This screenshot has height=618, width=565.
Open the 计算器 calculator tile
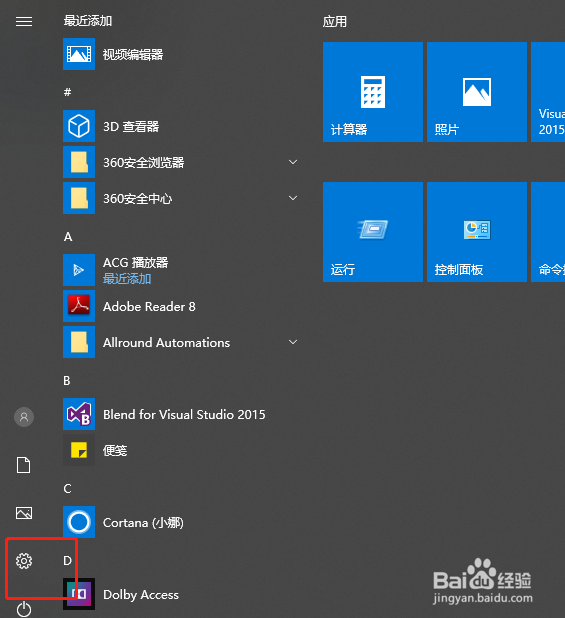[373, 92]
